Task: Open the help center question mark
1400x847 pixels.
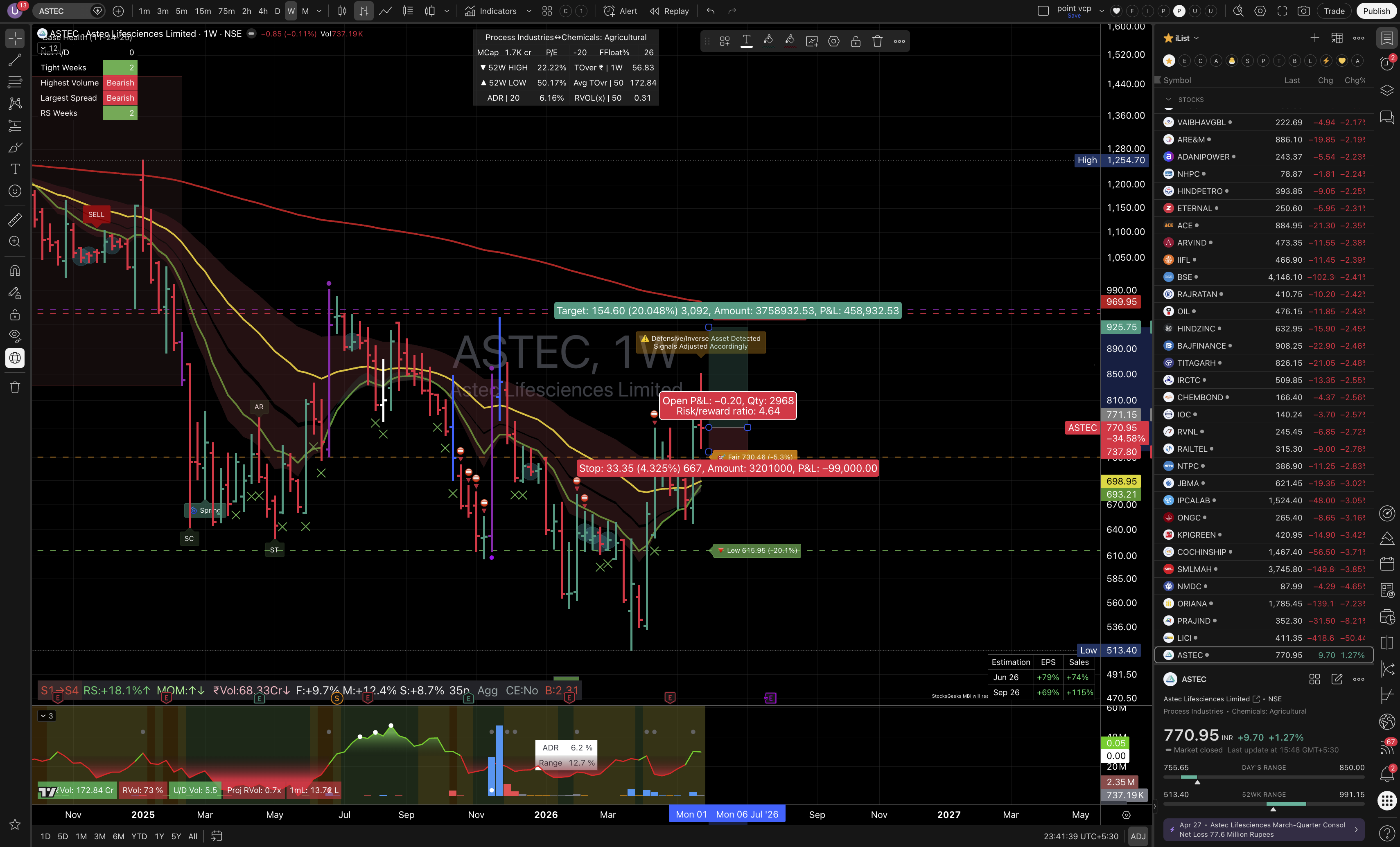Action: point(1387,834)
